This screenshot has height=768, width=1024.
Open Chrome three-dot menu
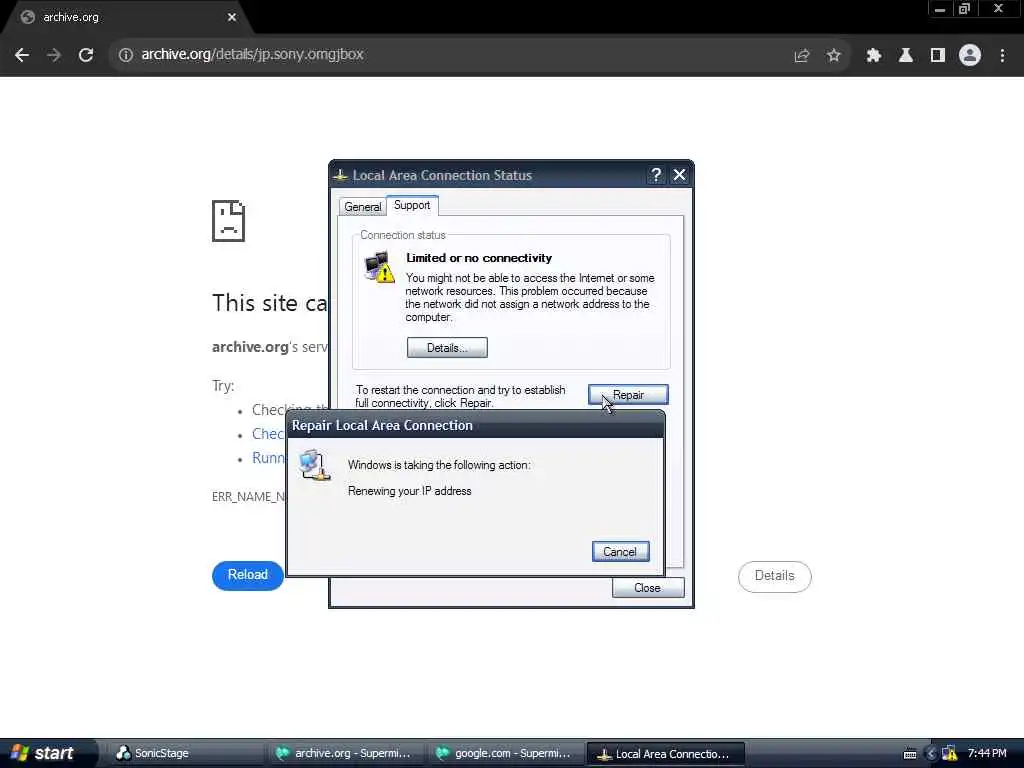[x=1002, y=56]
